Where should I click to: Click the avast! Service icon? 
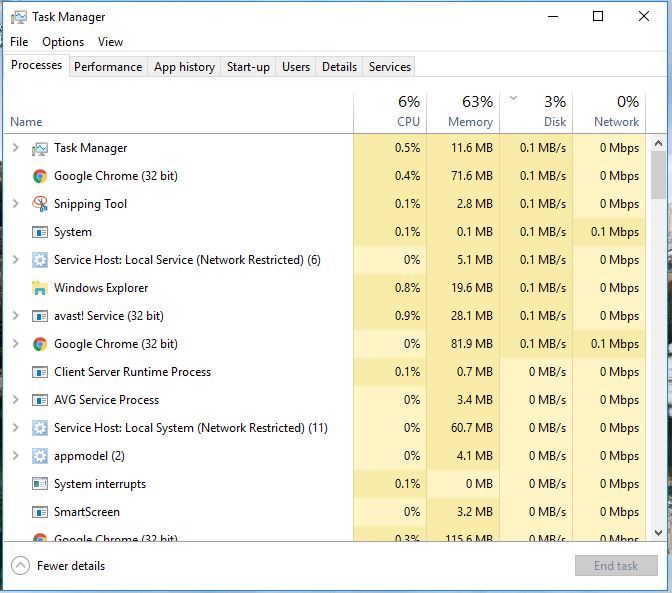pyautogui.click(x=40, y=316)
